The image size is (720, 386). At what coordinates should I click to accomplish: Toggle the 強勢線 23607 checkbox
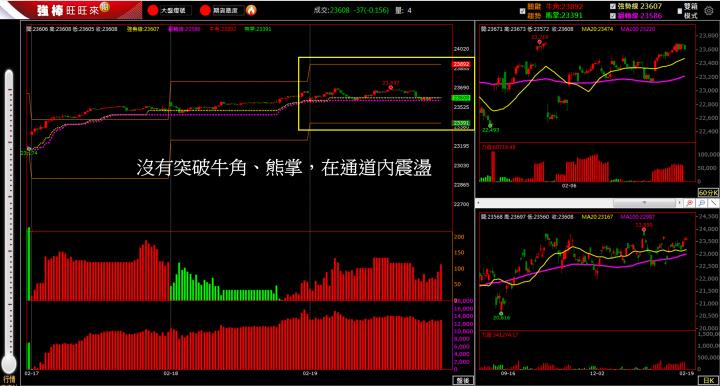pyautogui.click(x=613, y=6)
